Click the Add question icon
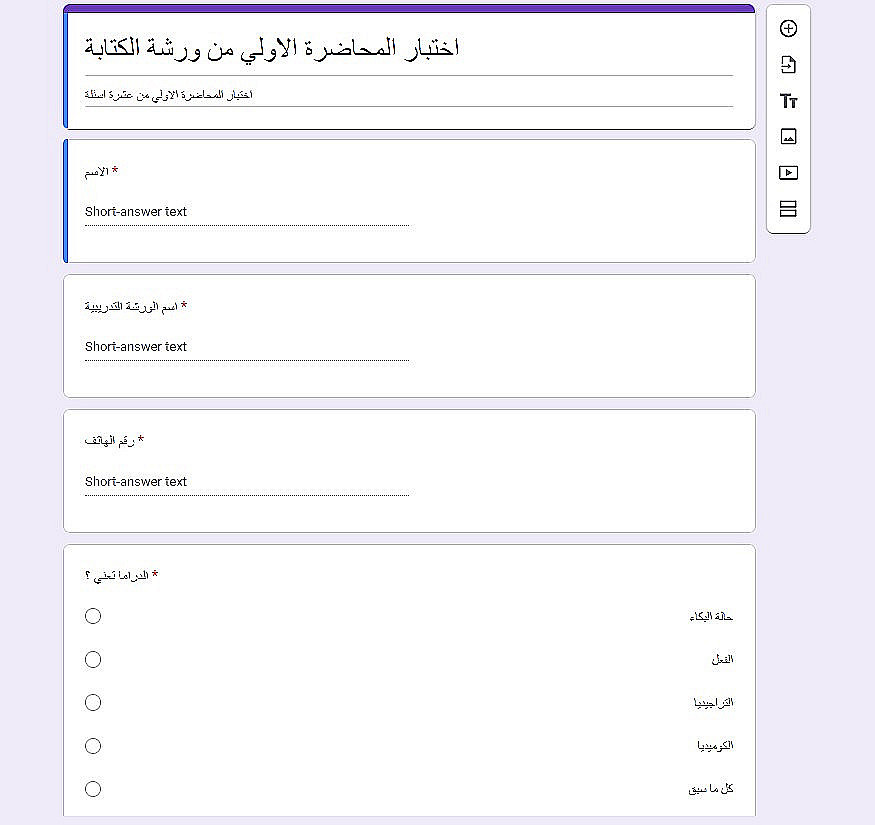The image size is (875, 825). coord(788,28)
